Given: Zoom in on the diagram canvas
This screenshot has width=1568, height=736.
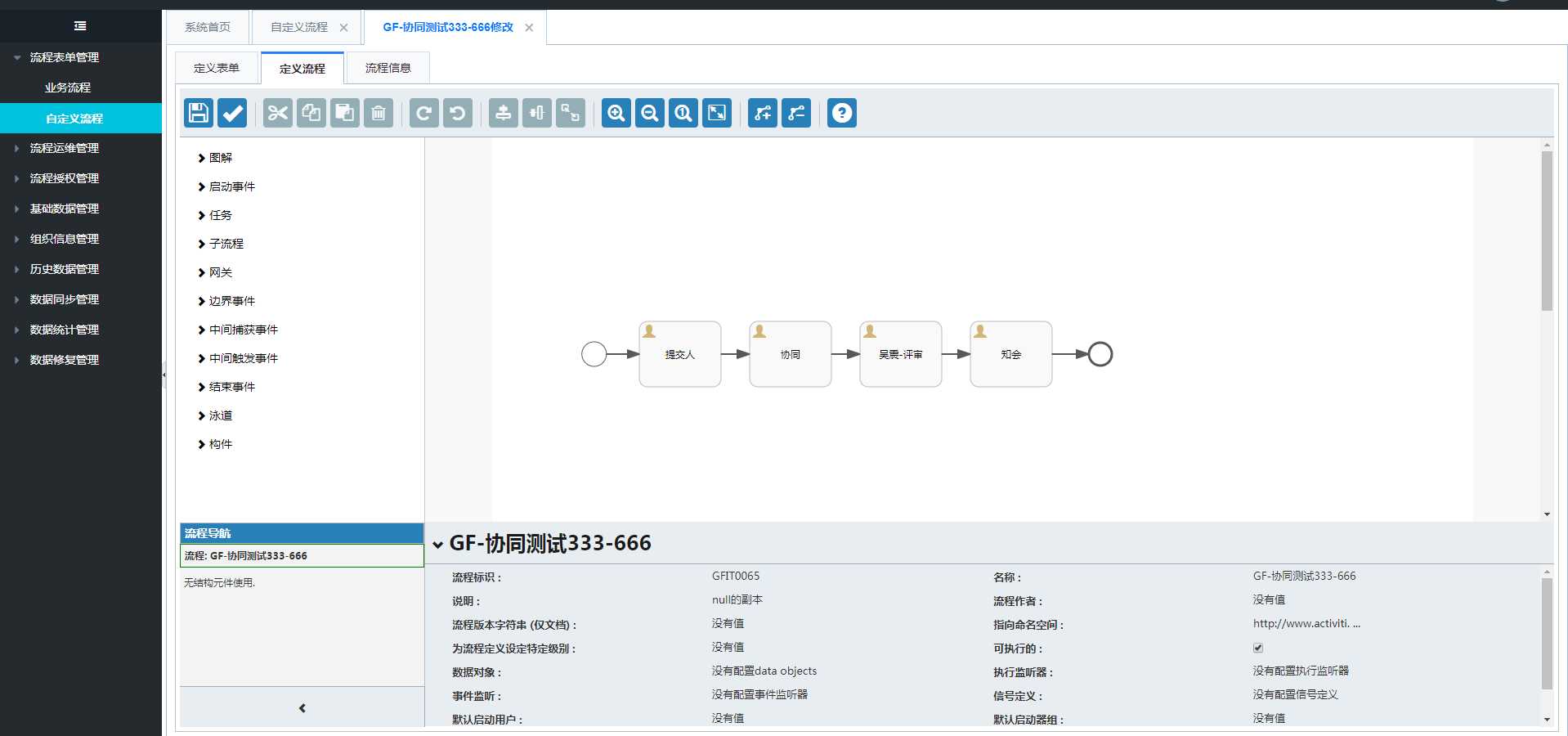Looking at the screenshot, I should [x=616, y=113].
